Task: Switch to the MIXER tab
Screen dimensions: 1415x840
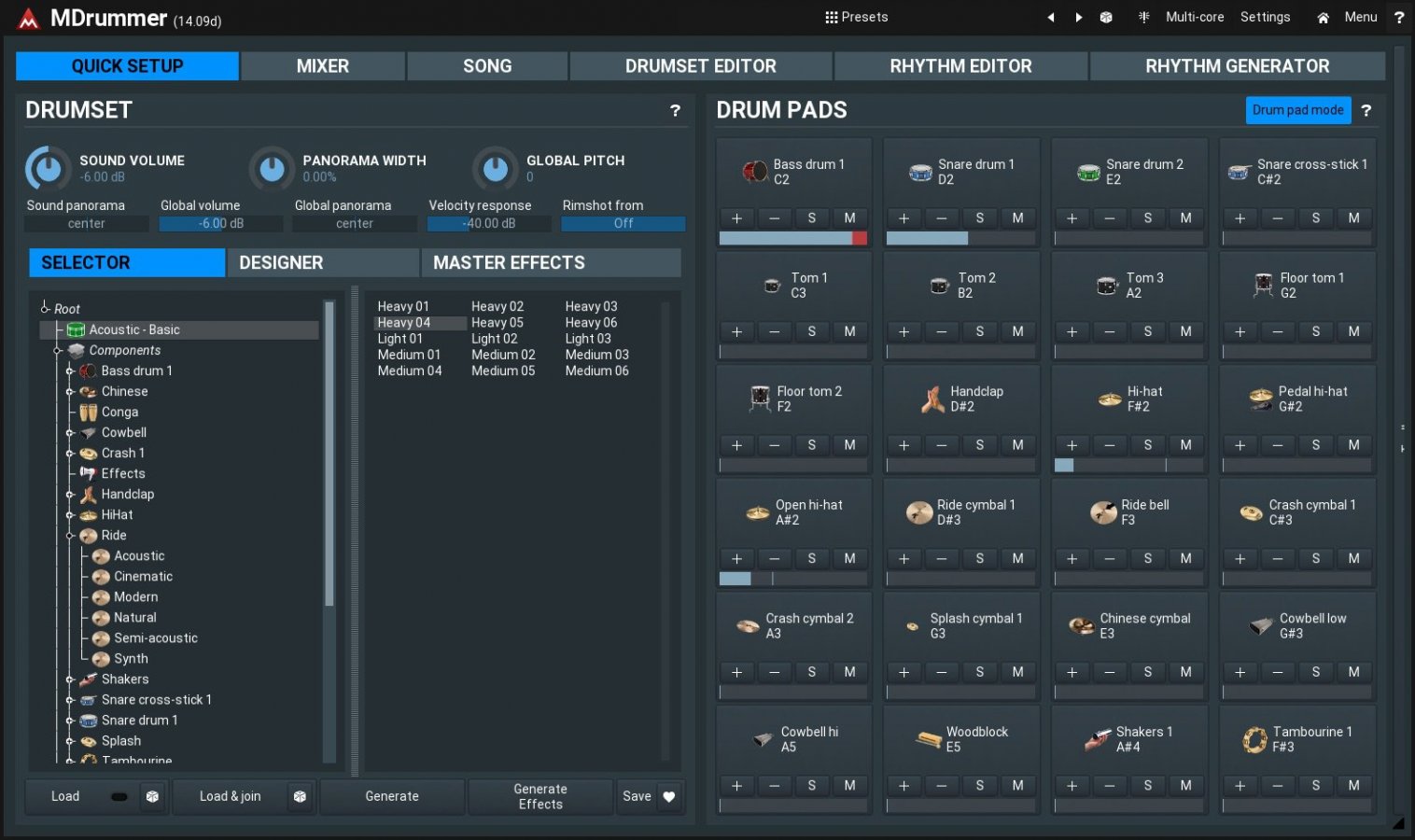Action: coord(322,66)
